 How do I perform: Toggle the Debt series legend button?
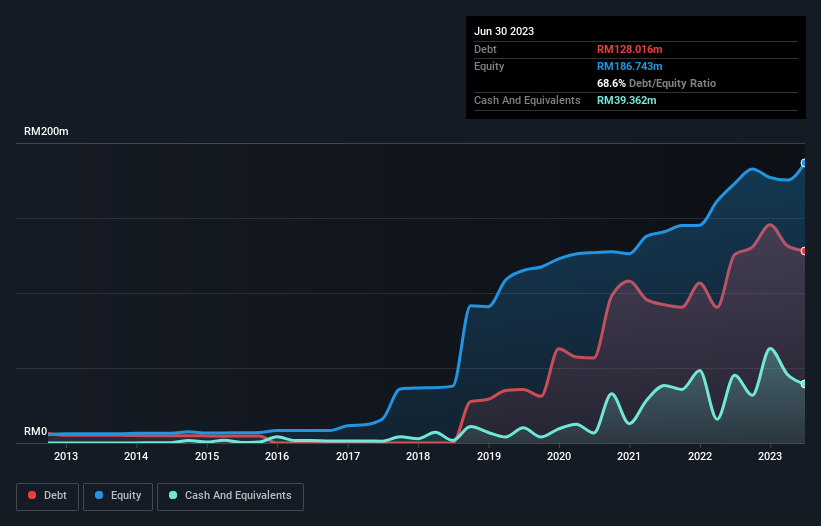coord(48,496)
